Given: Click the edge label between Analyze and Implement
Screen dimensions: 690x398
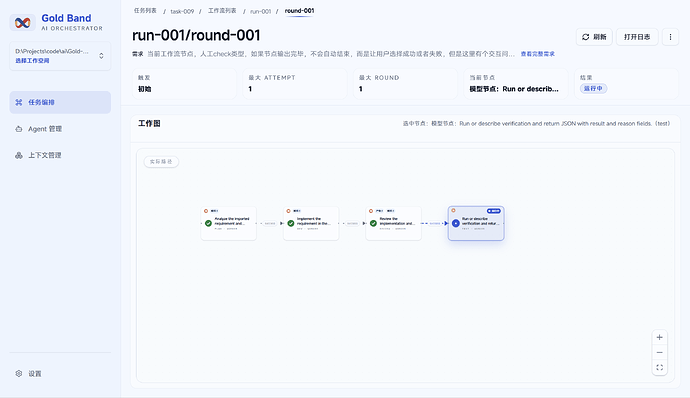Looking at the screenshot, I should point(270,223).
